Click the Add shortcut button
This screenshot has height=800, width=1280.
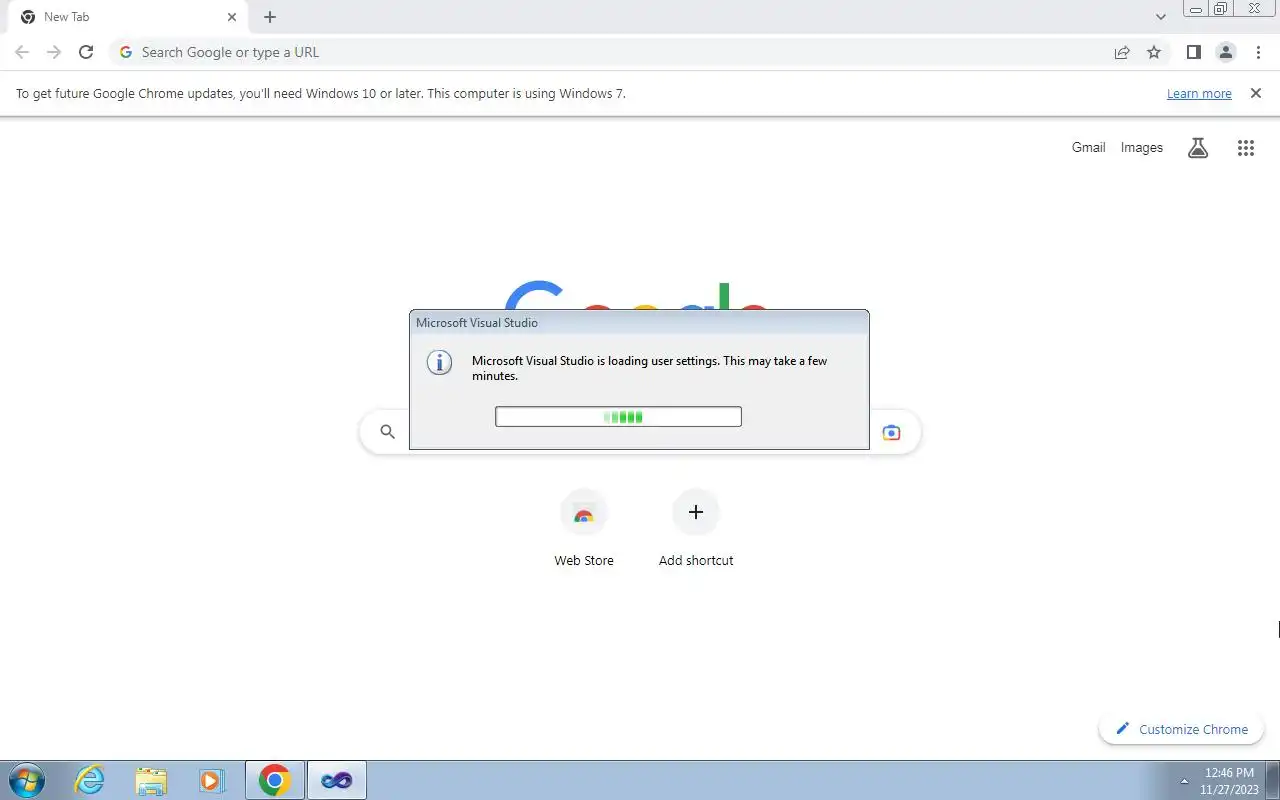(x=696, y=529)
